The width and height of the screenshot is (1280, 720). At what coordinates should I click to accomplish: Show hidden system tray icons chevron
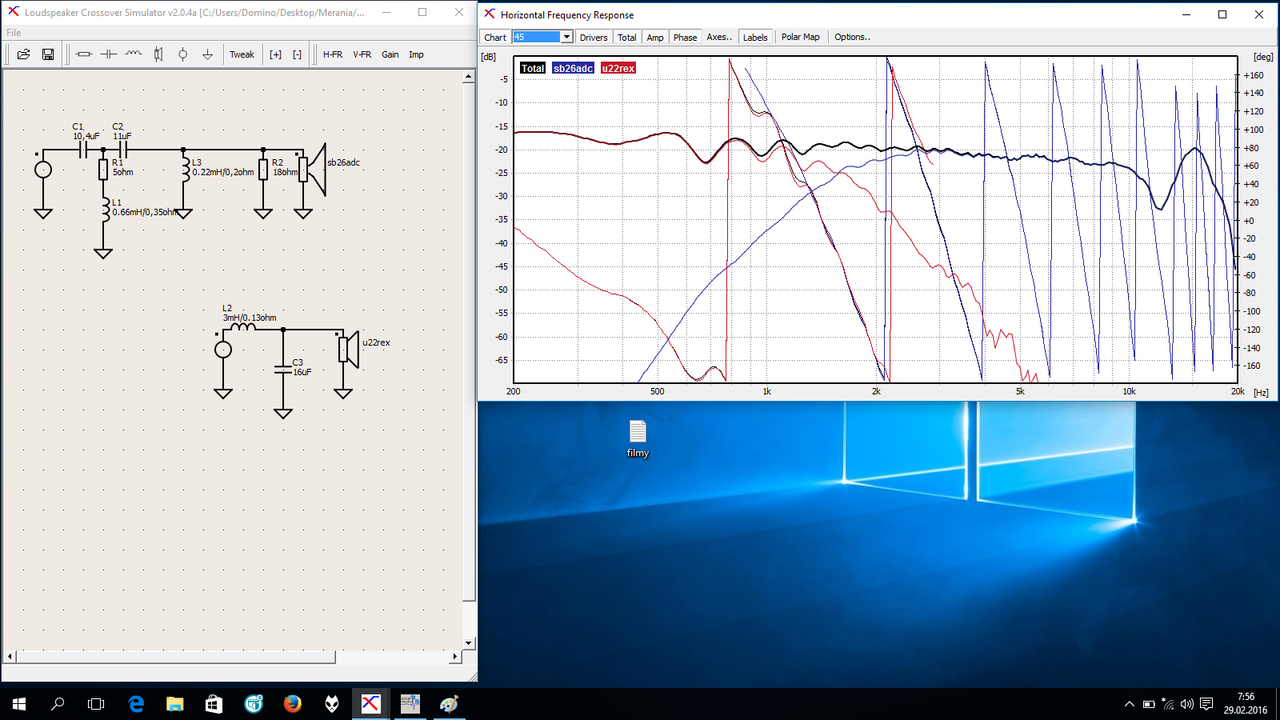(1129, 704)
